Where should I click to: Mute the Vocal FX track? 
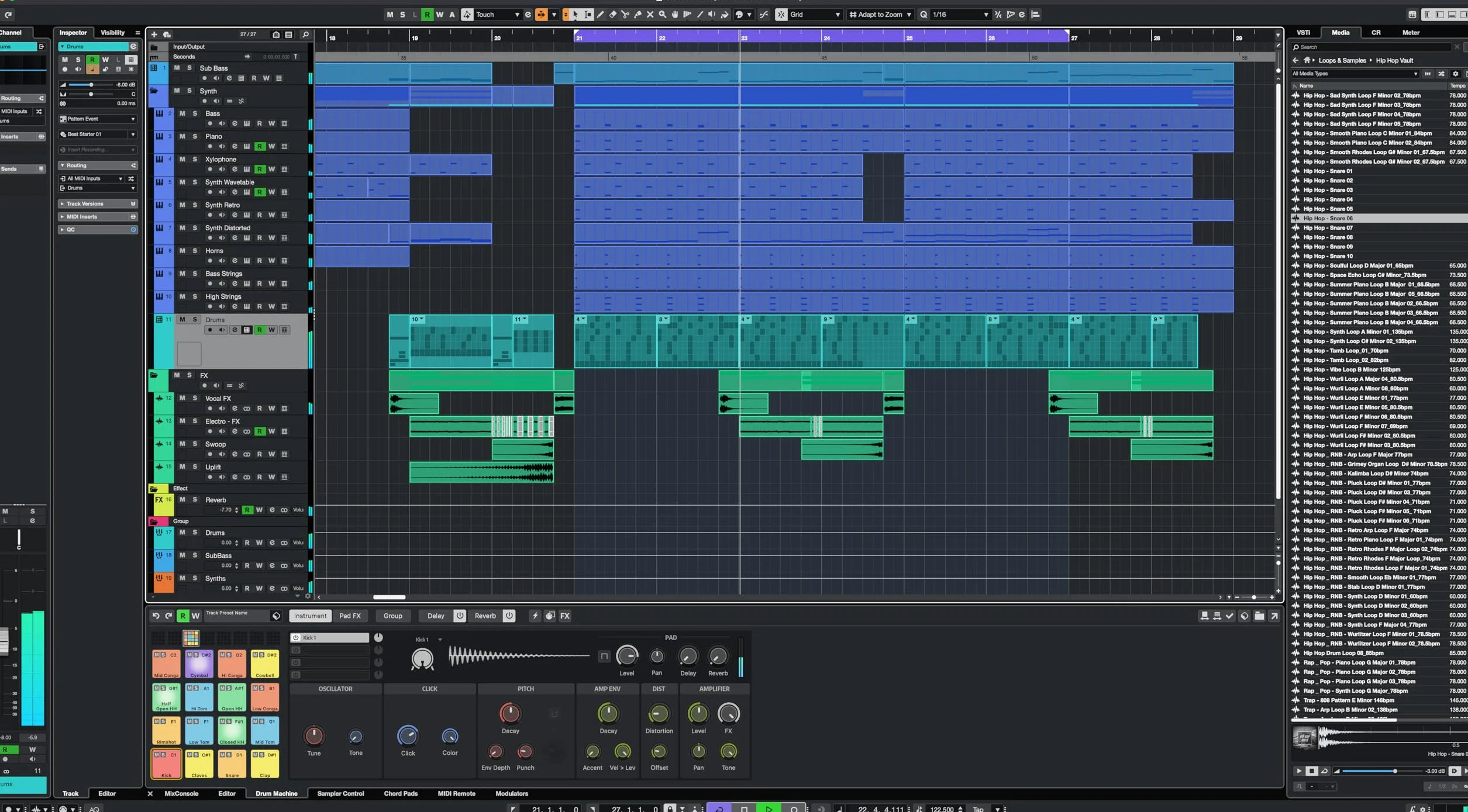[x=182, y=398]
